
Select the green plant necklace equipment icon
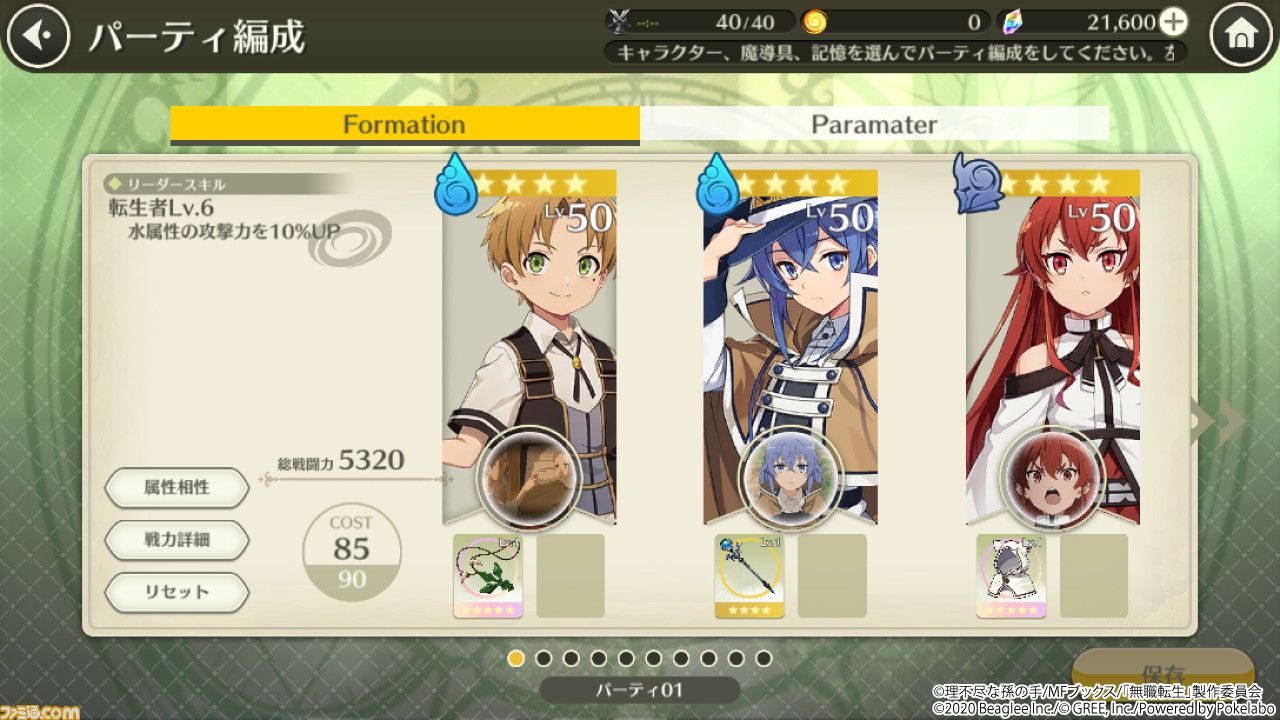pos(488,576)
